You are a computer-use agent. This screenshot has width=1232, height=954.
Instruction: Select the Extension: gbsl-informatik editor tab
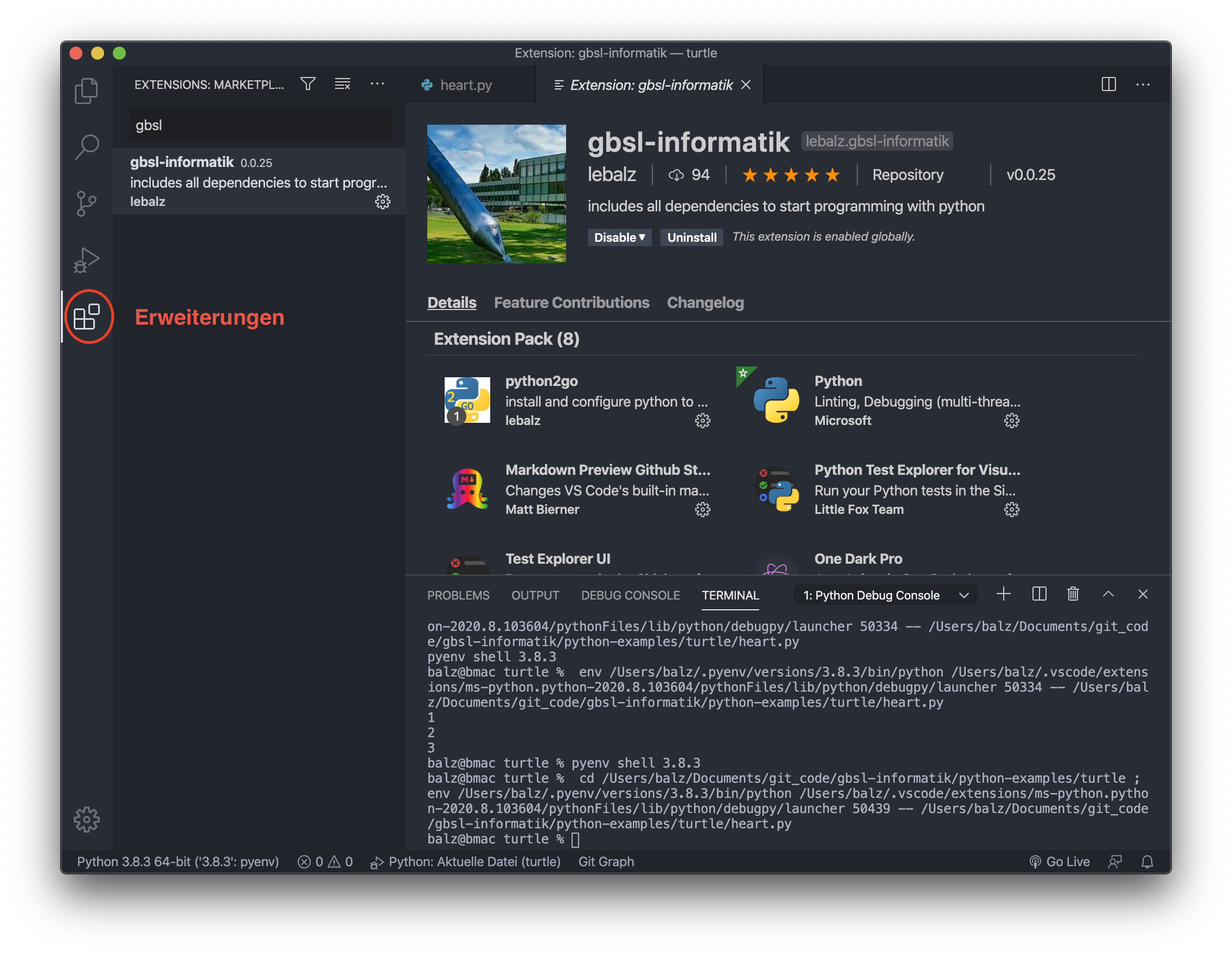(x=649, y=85)
